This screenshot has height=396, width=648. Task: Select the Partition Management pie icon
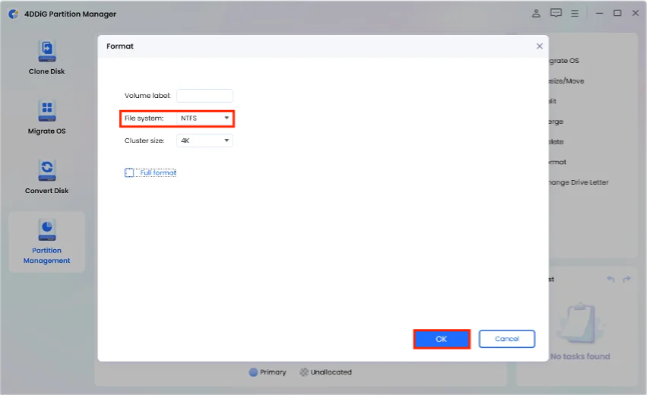click(47, 230)
